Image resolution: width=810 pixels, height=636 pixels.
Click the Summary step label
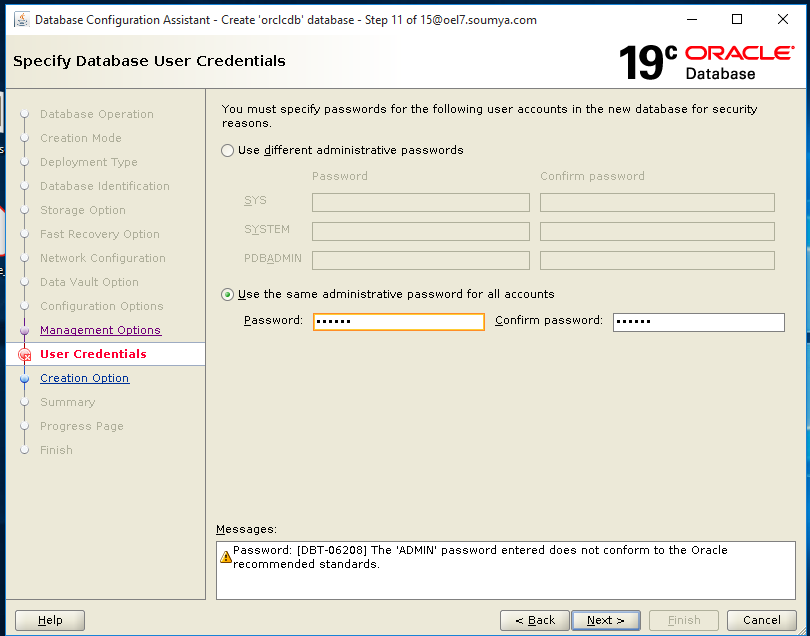pyautogui.click(x=68, y=402)
